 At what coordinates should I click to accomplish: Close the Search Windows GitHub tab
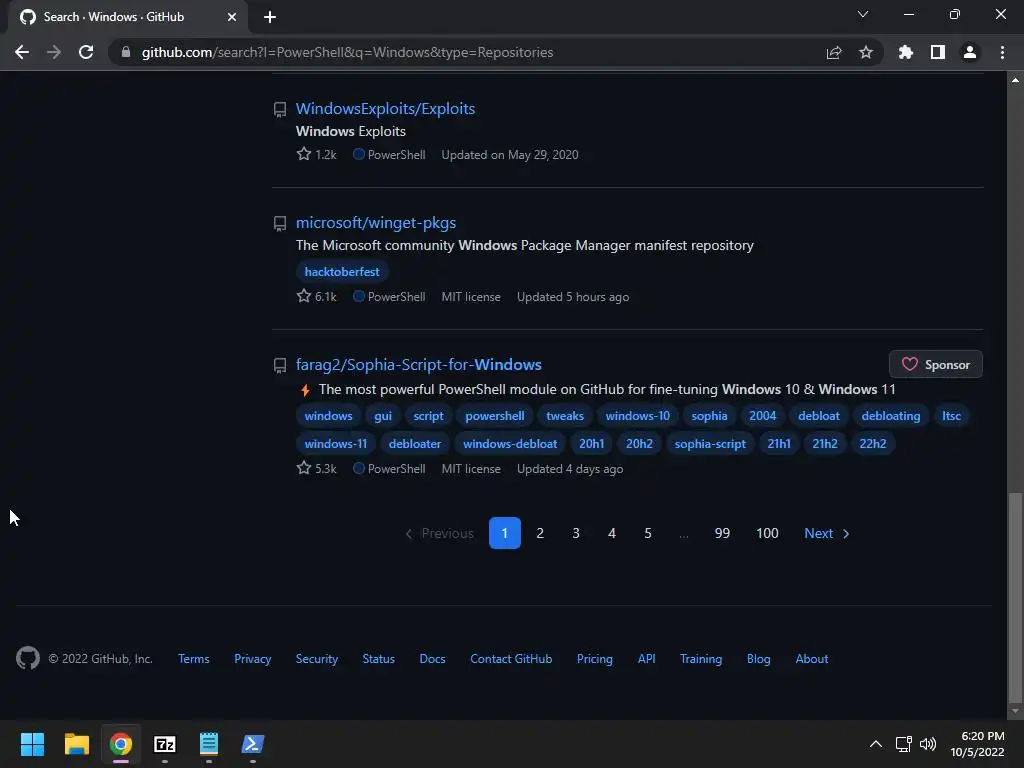(x=232, y=17)
